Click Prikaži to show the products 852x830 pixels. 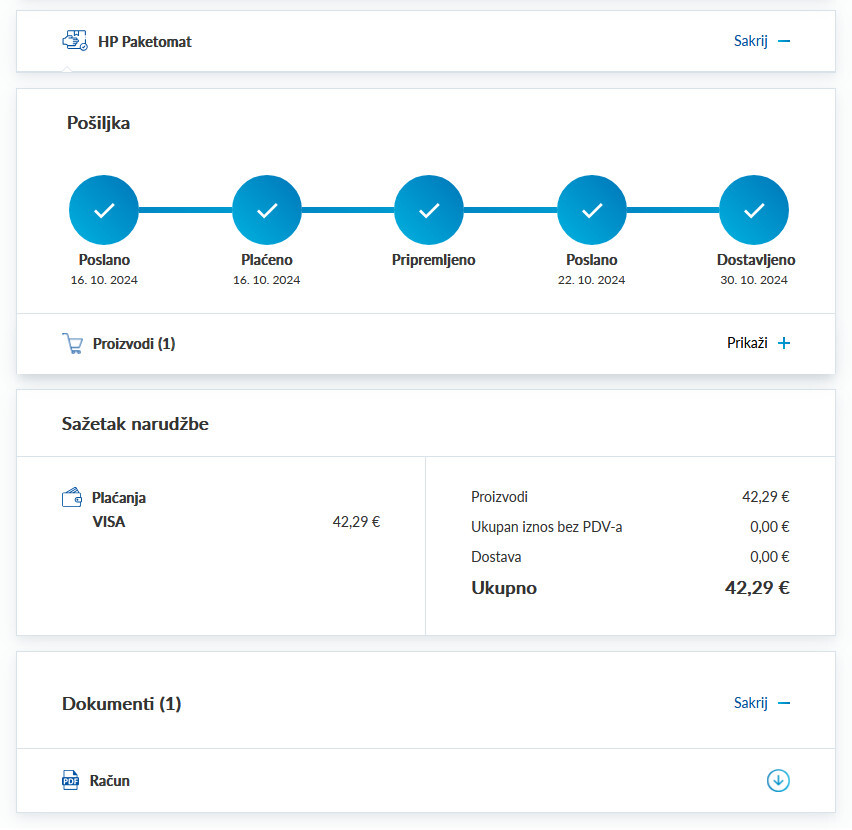click(747, 343)
